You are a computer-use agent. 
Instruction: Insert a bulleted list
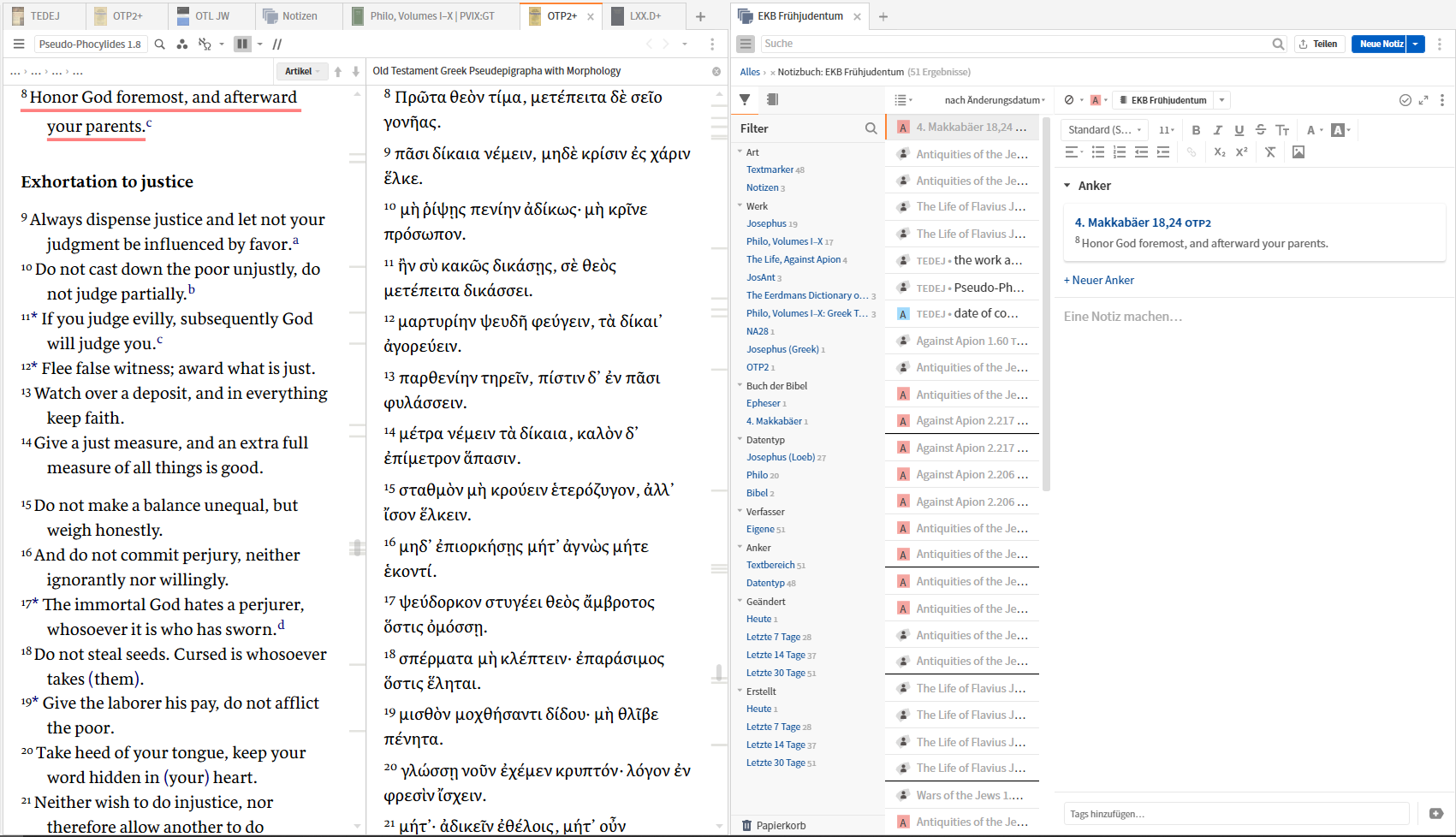(1097, 152)
